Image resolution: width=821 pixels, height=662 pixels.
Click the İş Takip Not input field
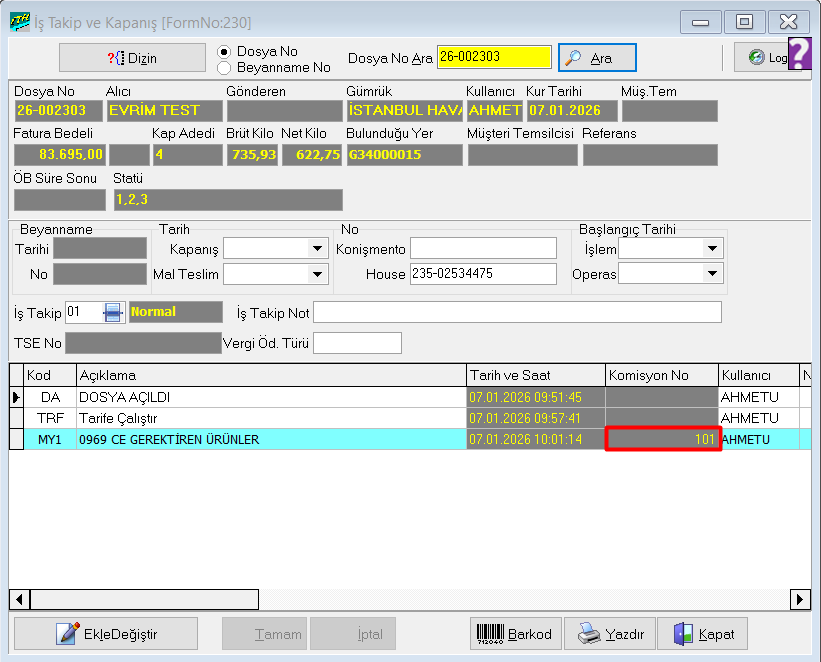pyautogui.click(x=517, y=313)
